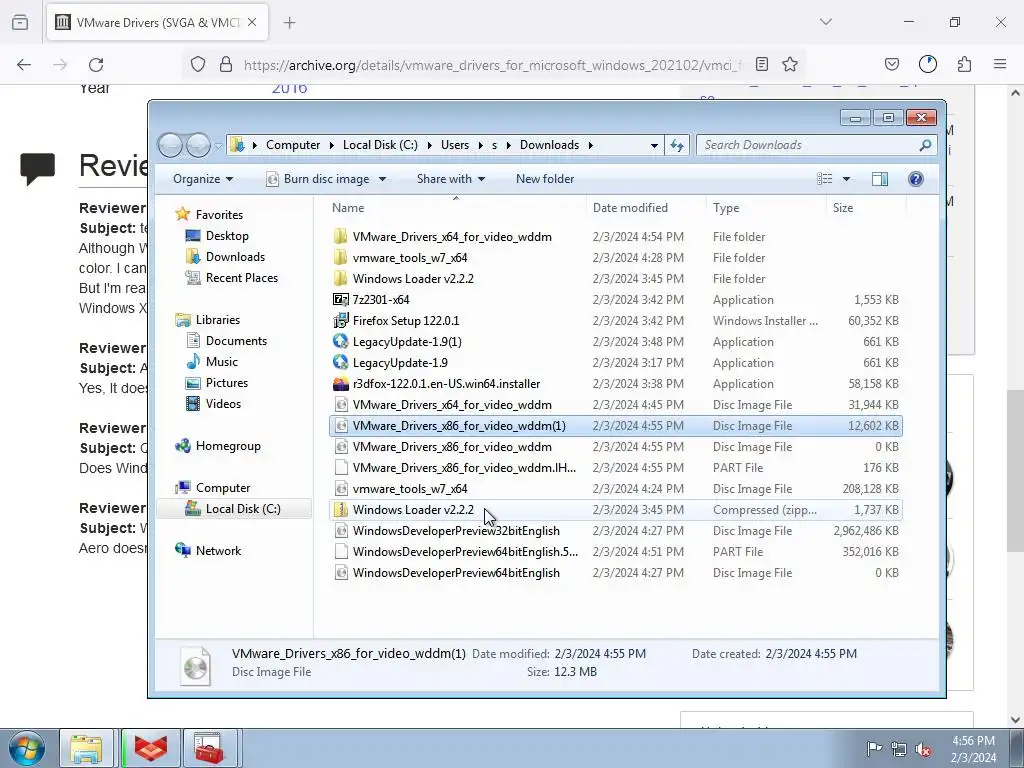This screenshot has height=768, width=1024.
Task: Select the Firefox Setup 122.0.1 installer icon
Action: coord(340,321)
